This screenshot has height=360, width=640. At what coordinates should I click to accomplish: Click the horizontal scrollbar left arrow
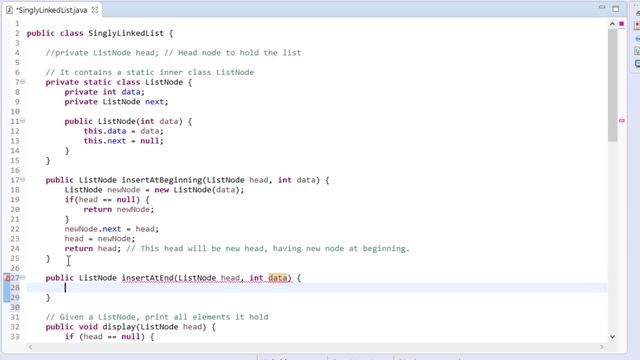[x=30, y=347]
